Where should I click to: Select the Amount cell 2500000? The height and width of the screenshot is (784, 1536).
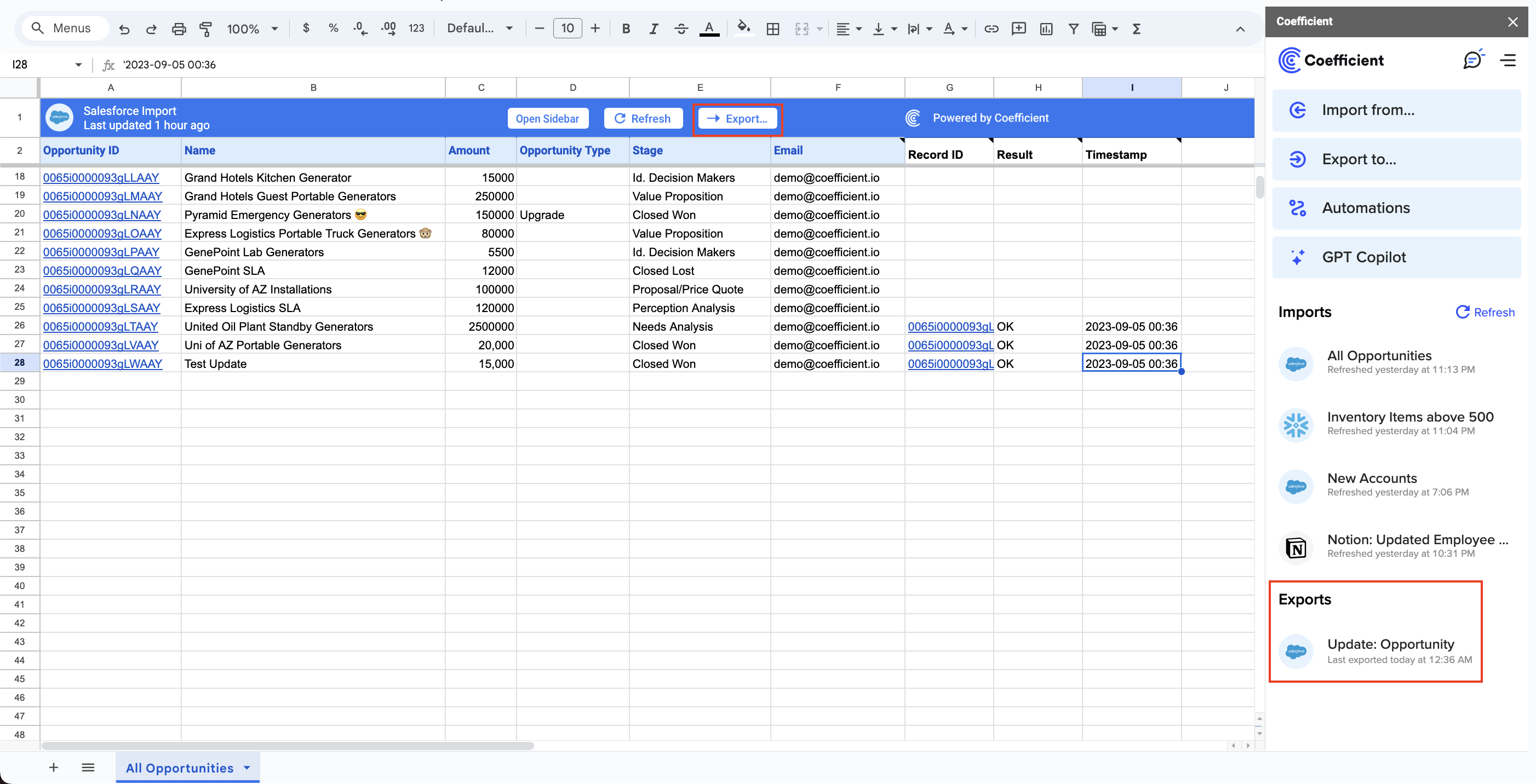click(480, 326)
